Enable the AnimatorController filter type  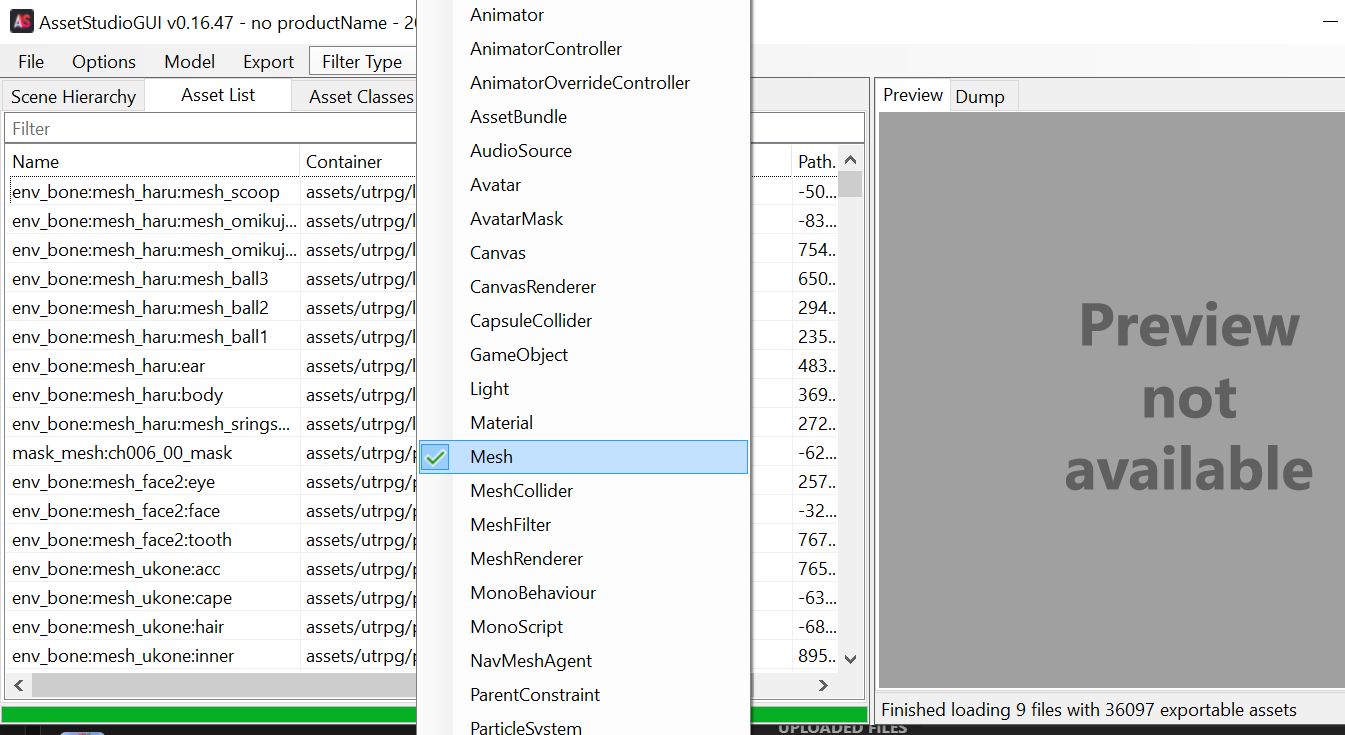coord(583,49)
